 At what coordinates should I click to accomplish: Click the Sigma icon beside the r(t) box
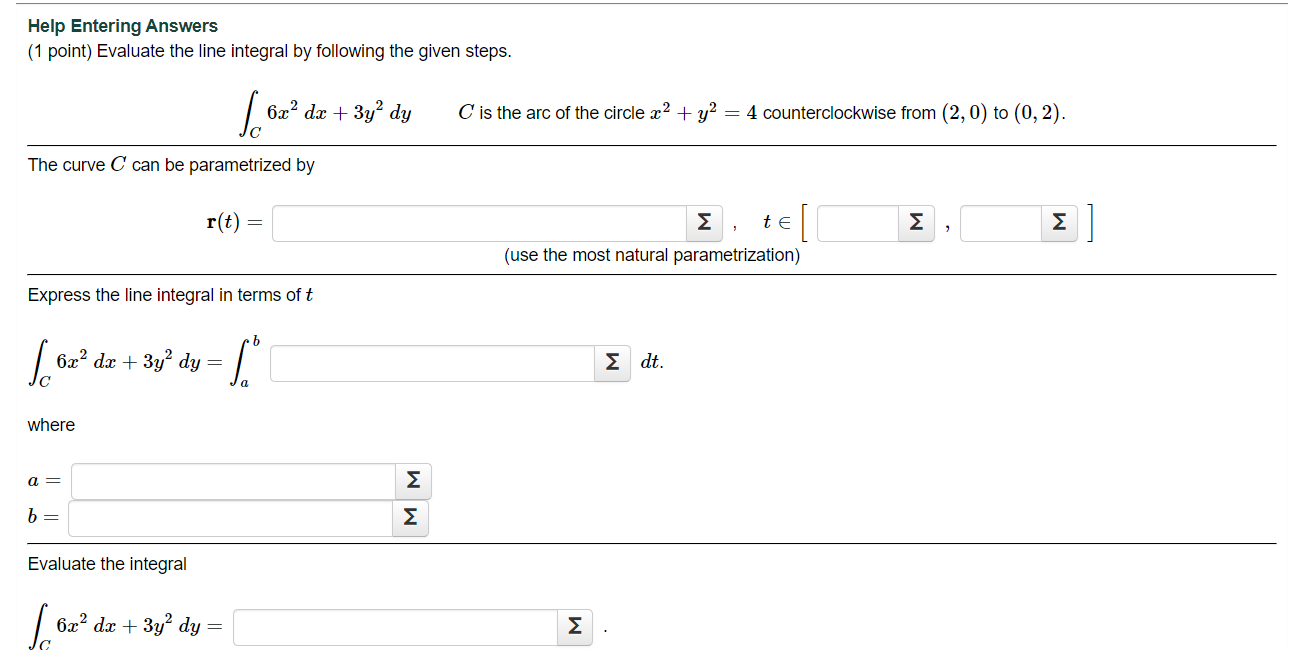tap(703, 222)
